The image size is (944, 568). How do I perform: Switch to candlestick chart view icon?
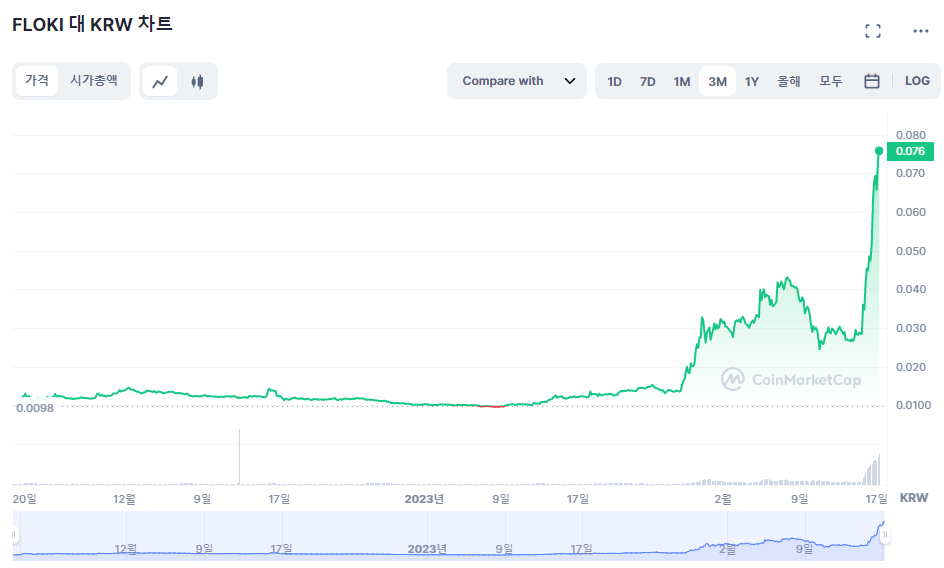197,81
